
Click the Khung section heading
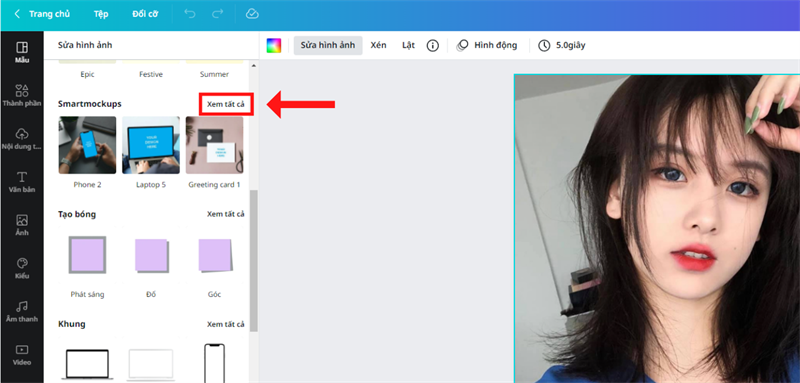72,324
